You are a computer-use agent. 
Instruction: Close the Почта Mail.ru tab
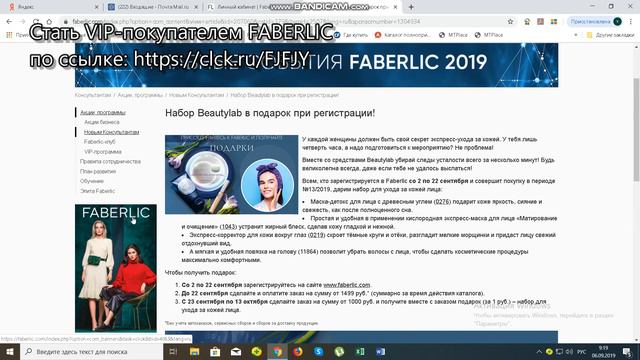[x=196, y=7]
